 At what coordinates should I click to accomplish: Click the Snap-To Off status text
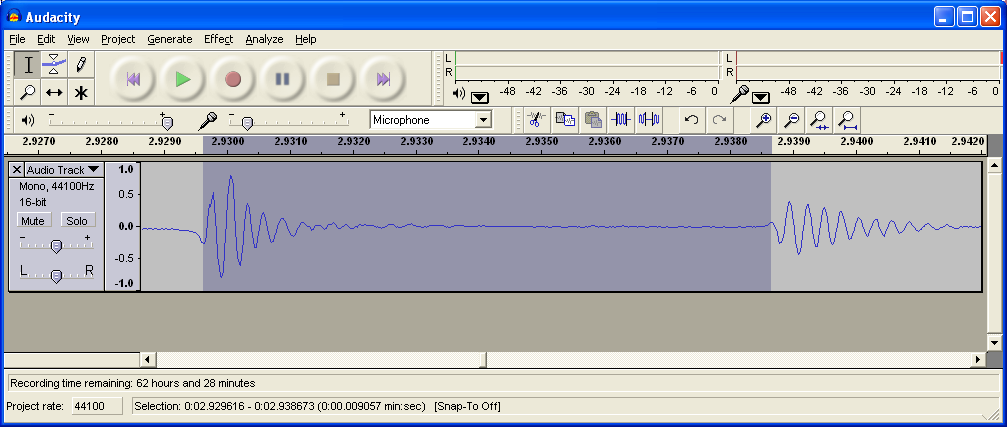point(468,406)
